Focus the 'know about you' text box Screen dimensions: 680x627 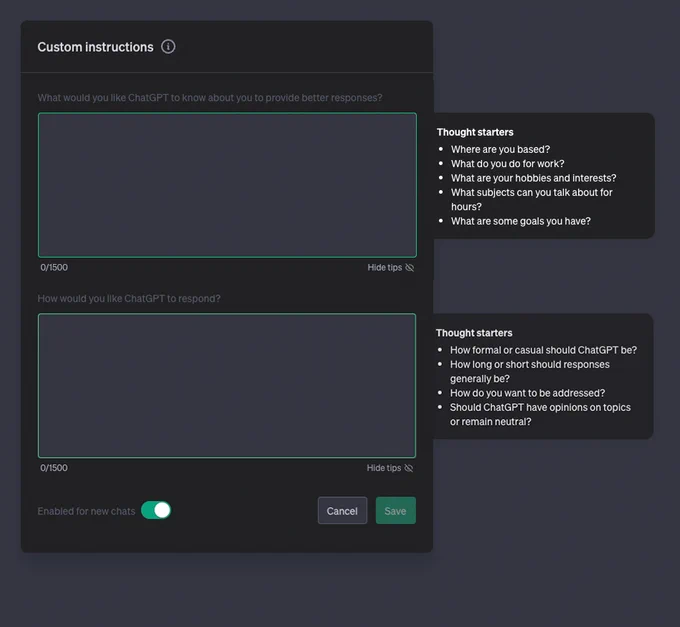[227, 185]
